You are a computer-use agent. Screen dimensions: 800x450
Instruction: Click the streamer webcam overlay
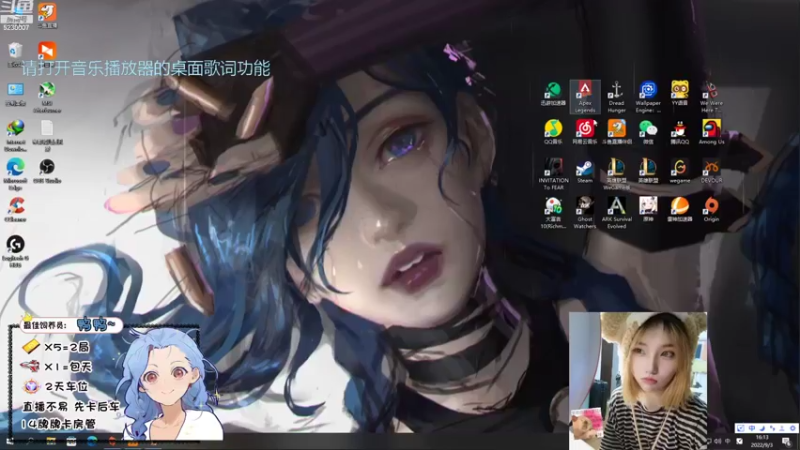tap(638, 381)
